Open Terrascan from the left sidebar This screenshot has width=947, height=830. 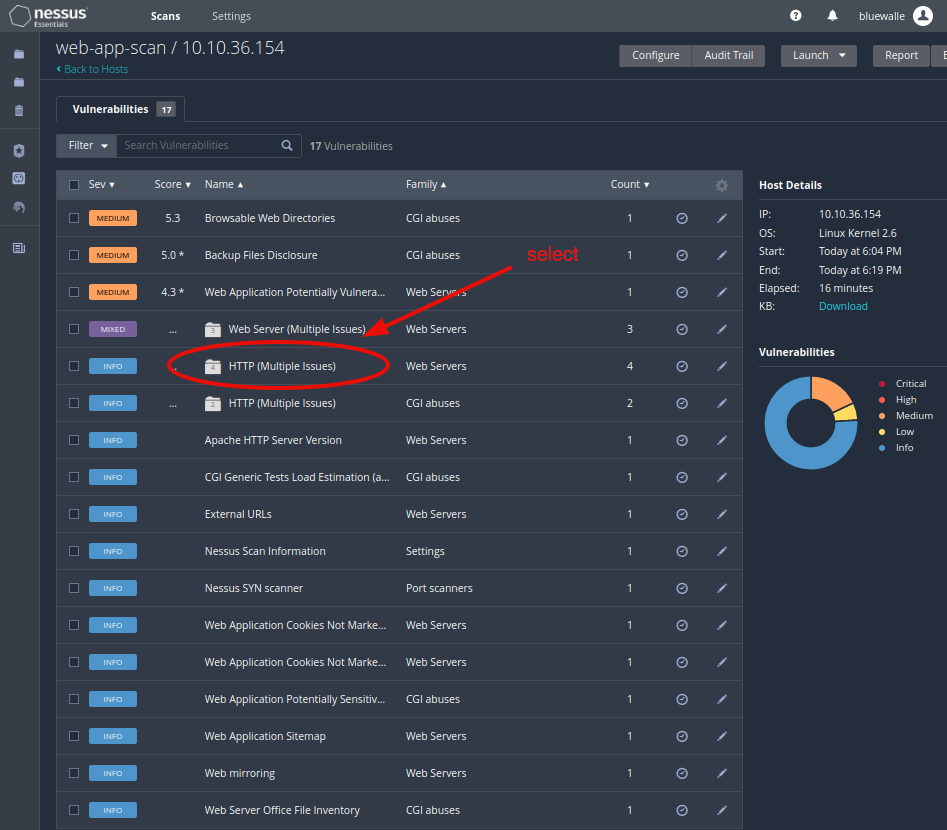(x=19, y=207)
